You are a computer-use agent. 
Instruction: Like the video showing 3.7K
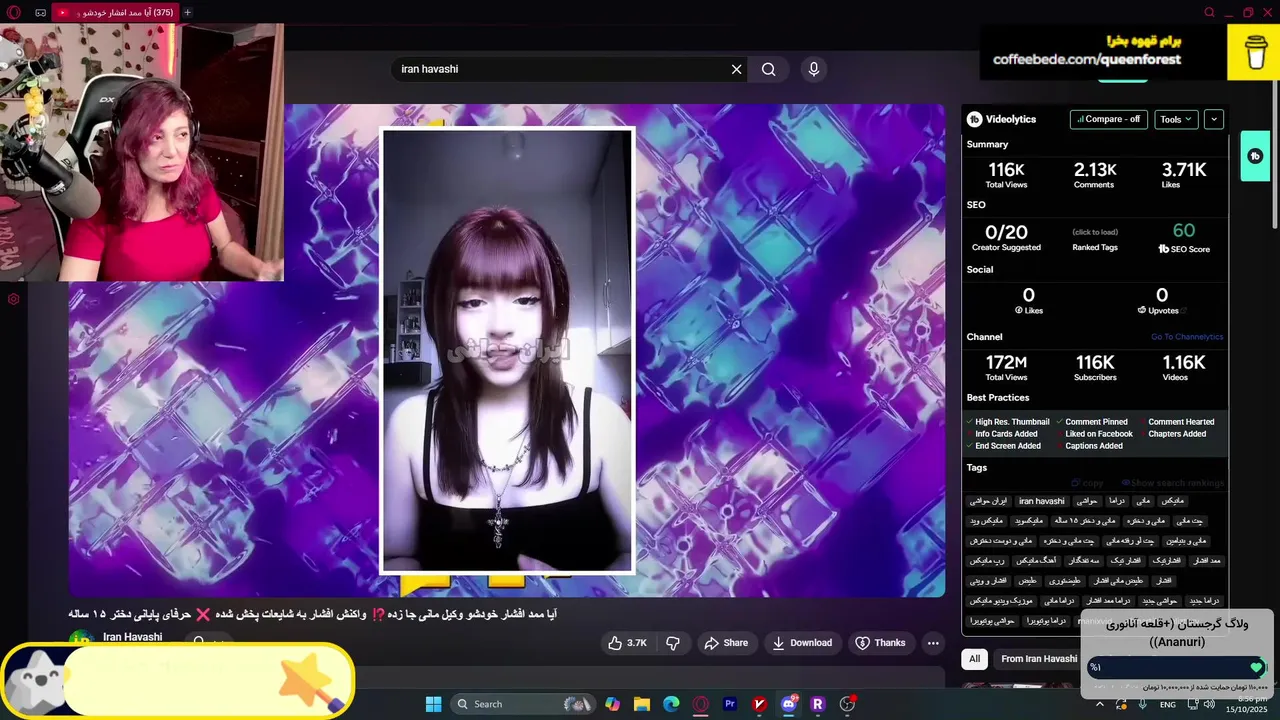pyautogui.click(x=627, y=643)
